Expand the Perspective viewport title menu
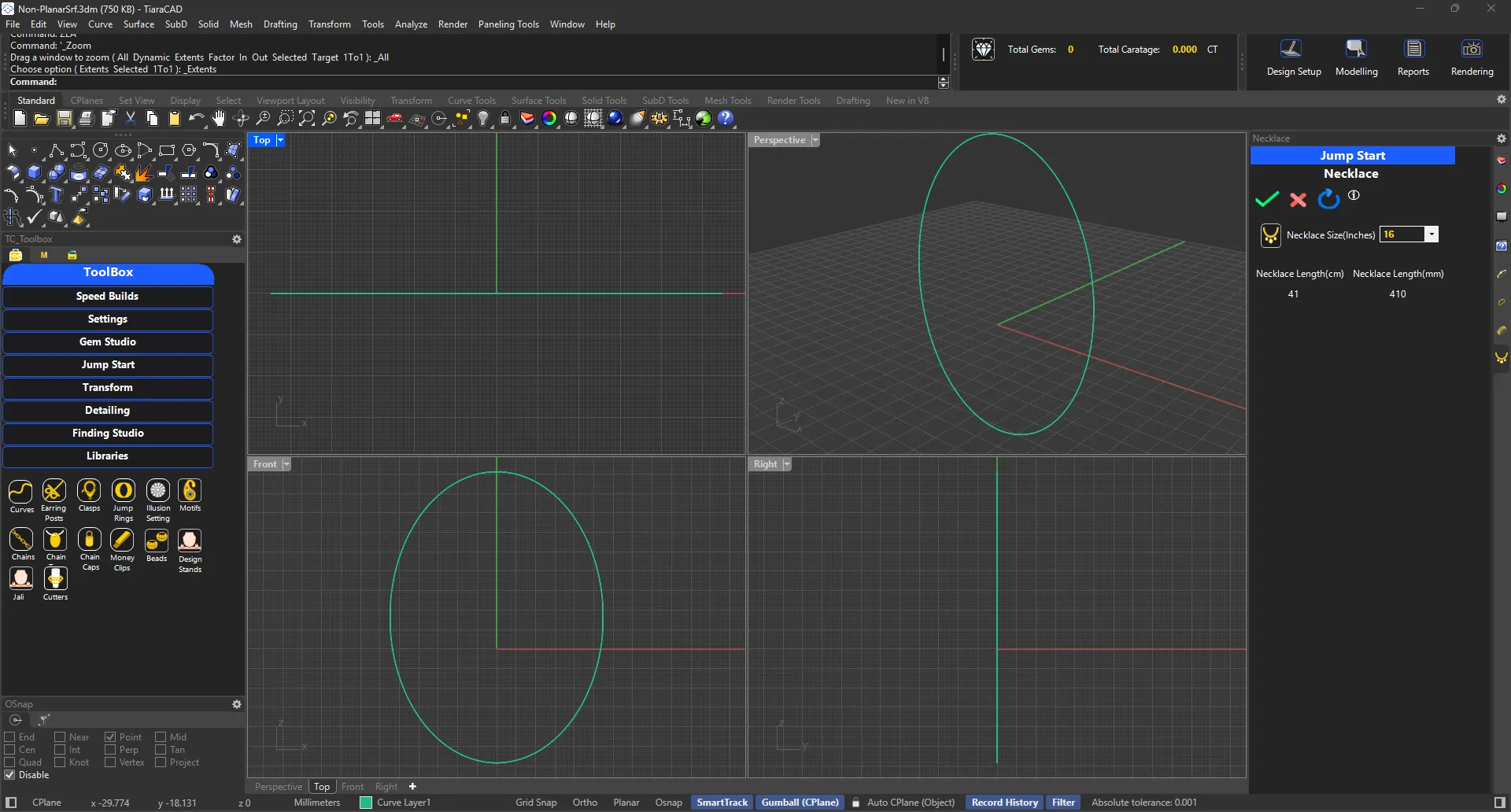This screenshot has height=812, width=1511. coord(815,140)
